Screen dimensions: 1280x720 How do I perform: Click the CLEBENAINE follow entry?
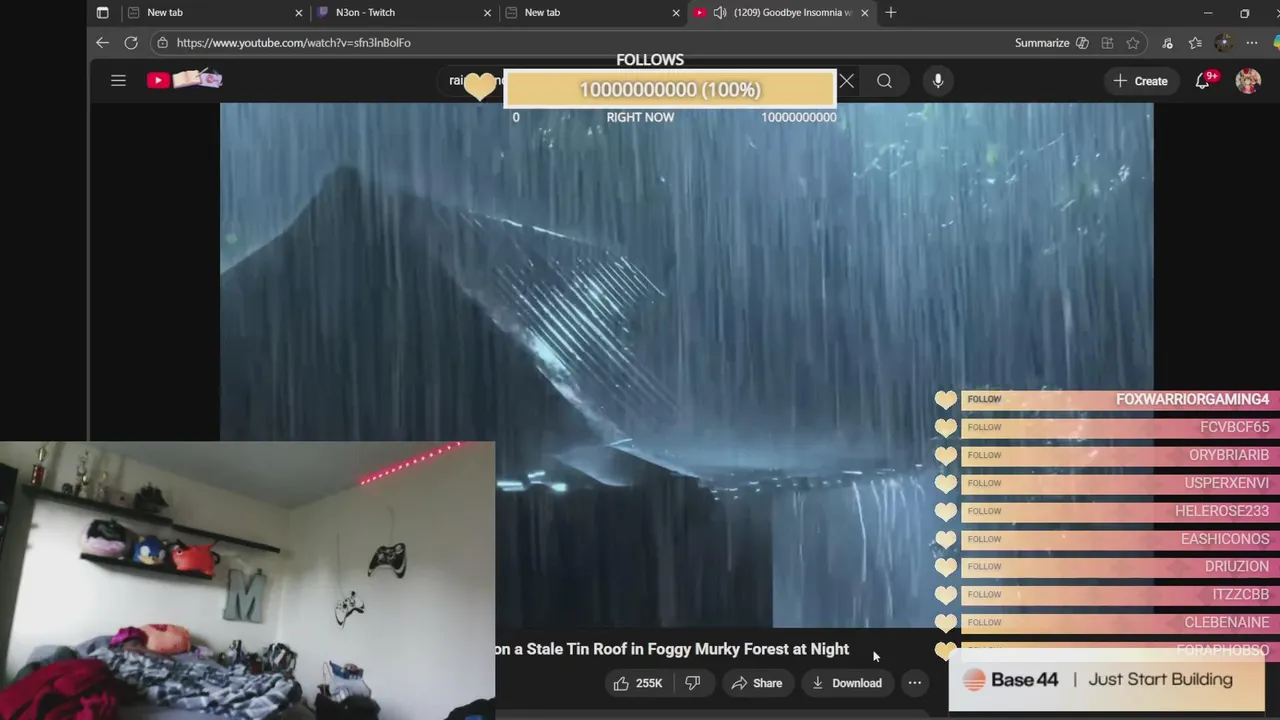[x=1107, y=622]
